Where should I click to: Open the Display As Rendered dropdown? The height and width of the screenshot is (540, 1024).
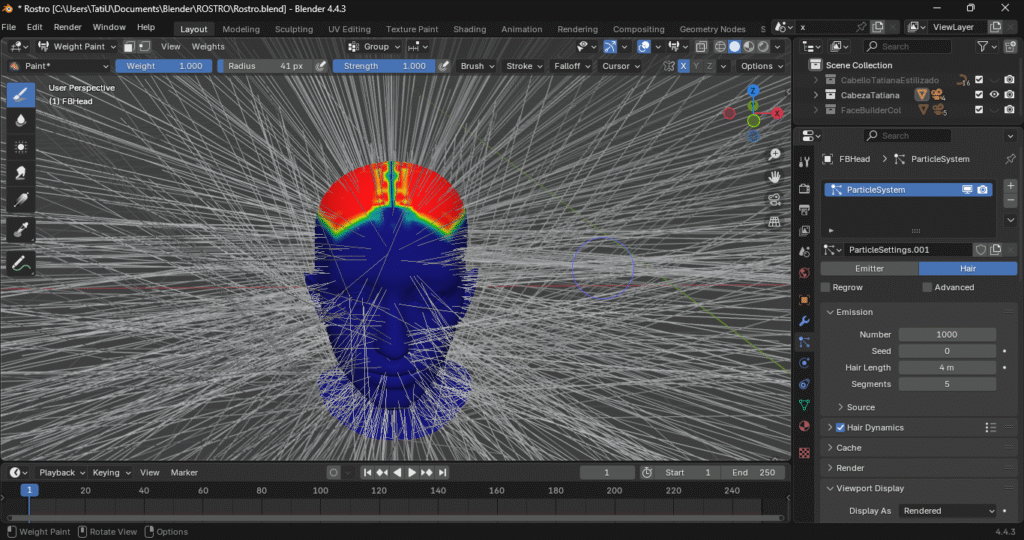947,510
